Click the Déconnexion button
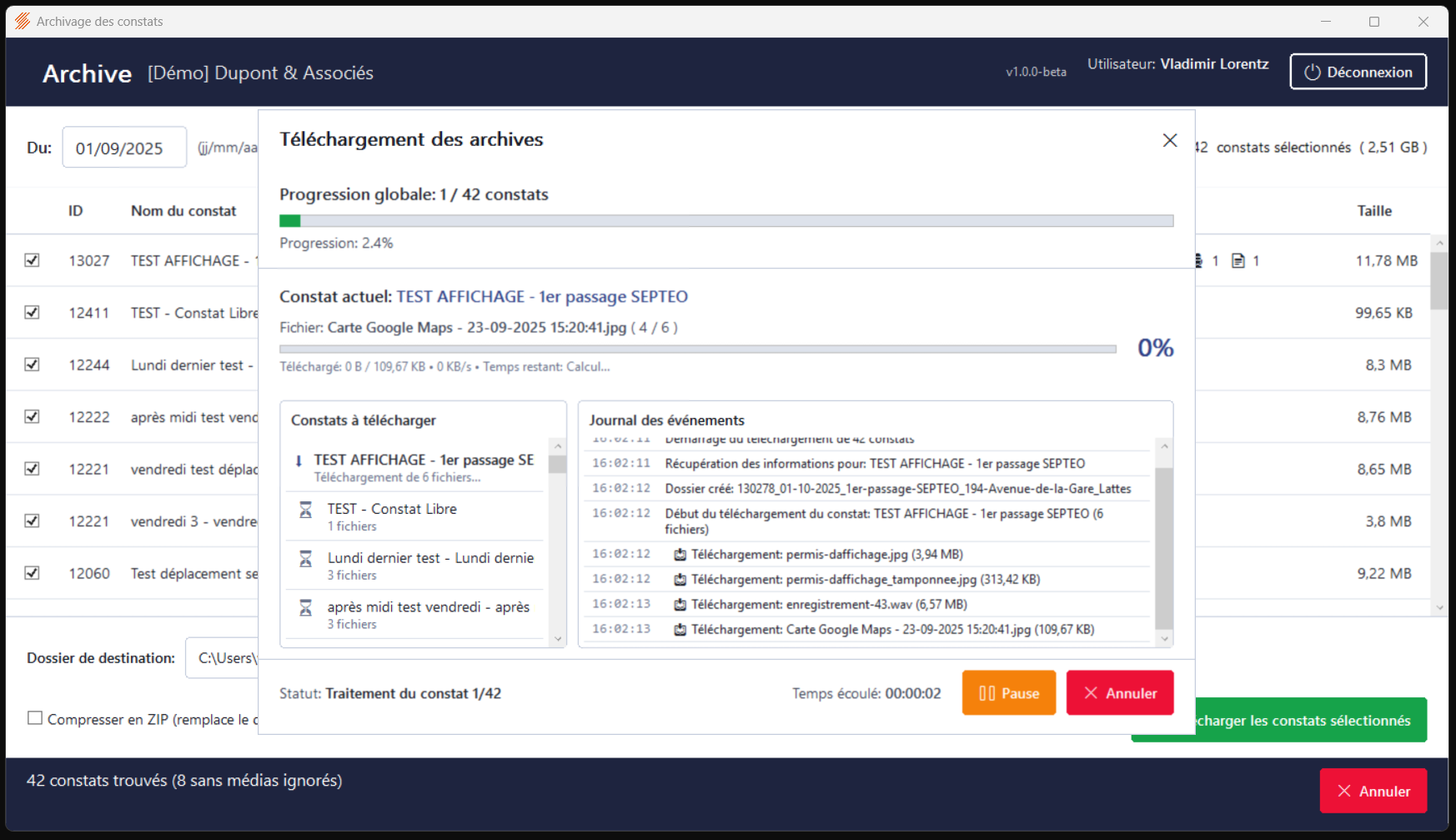This screenshot has height=840, width=1456. (1358, 72)
